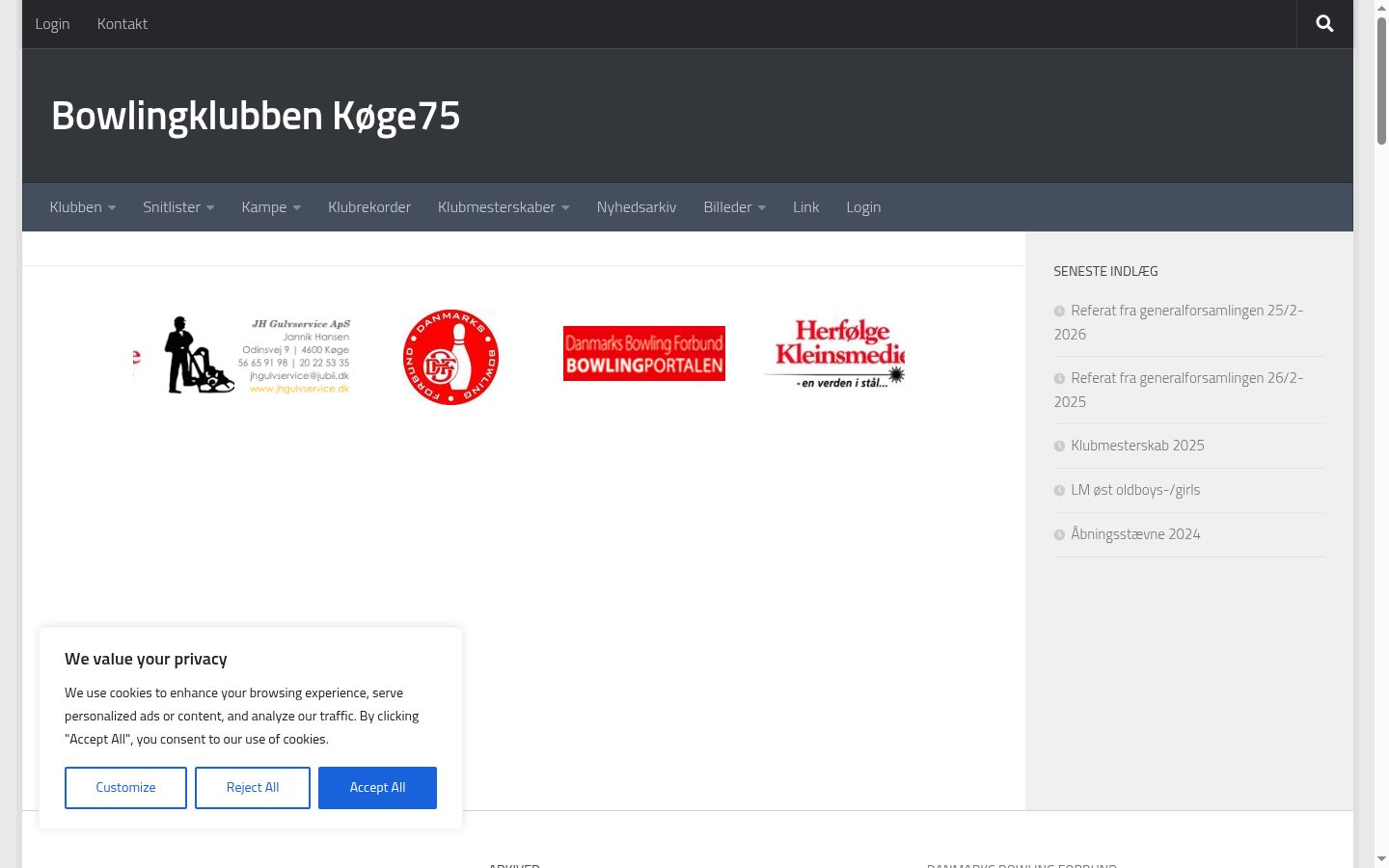Click clock icon beside LM øst oldboys-/girls
The height and width of the screenshot is (868, 1389).
click(1059, 491)
